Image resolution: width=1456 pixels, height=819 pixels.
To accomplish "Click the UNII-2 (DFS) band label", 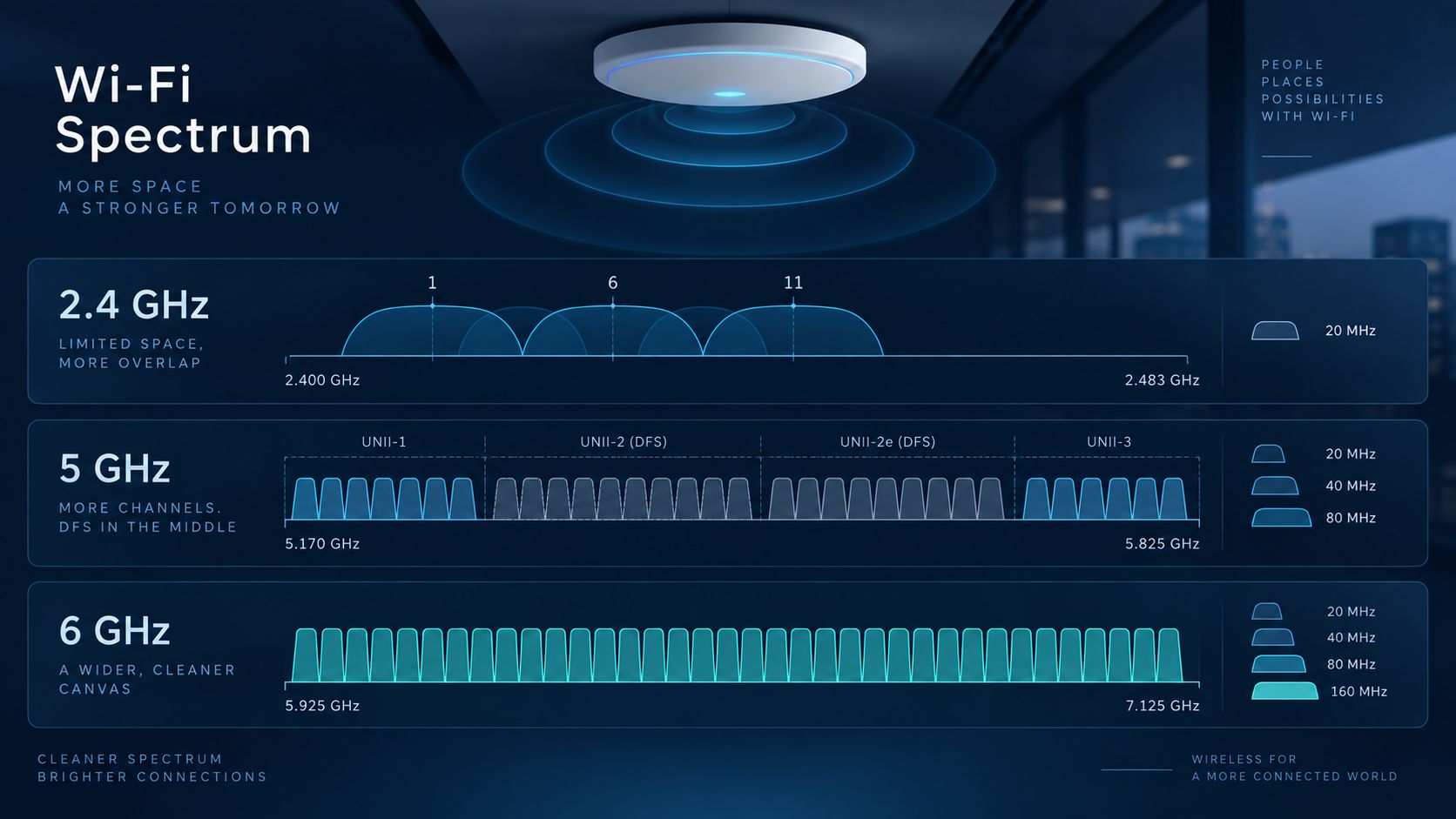I will point(624,442).
